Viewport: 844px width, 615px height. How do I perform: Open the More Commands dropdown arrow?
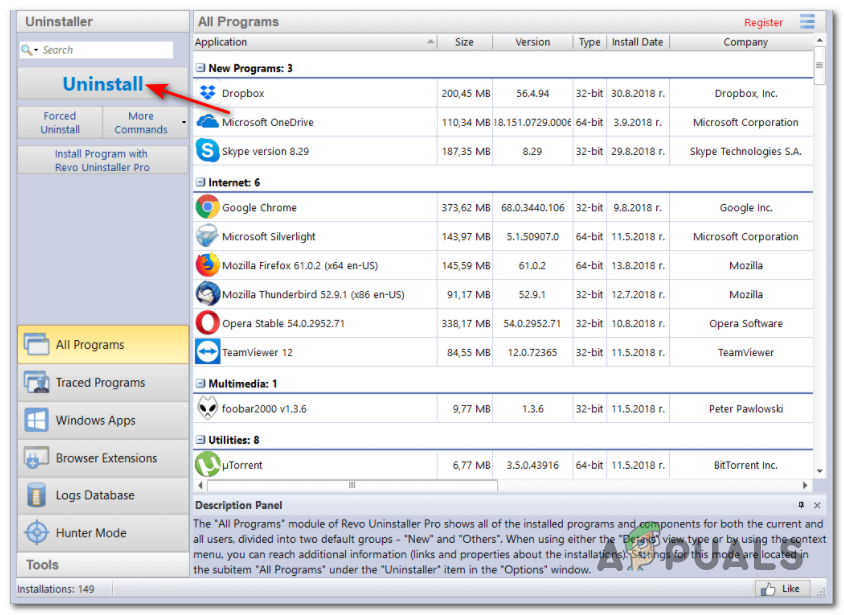(x=184, y=123)
